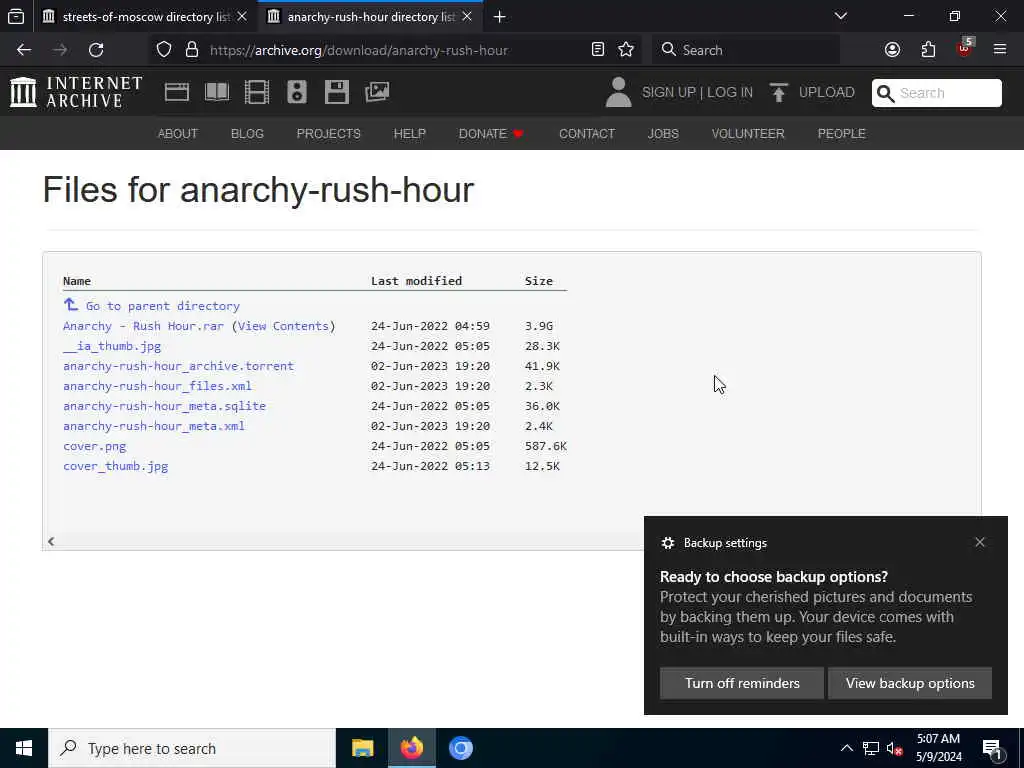Click the user avatar icon
Screen dimensions: 1024x768
click(618, 92)
